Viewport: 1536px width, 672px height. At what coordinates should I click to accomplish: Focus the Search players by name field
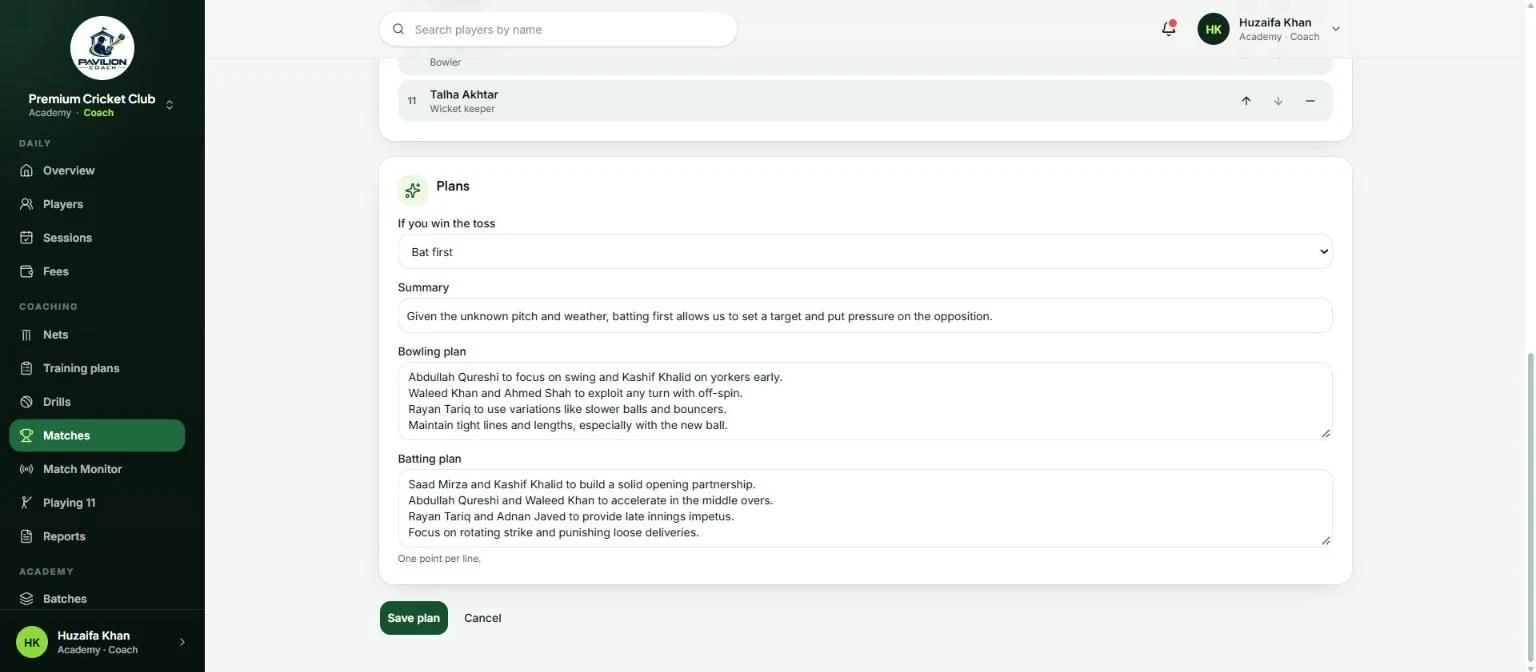558,29
